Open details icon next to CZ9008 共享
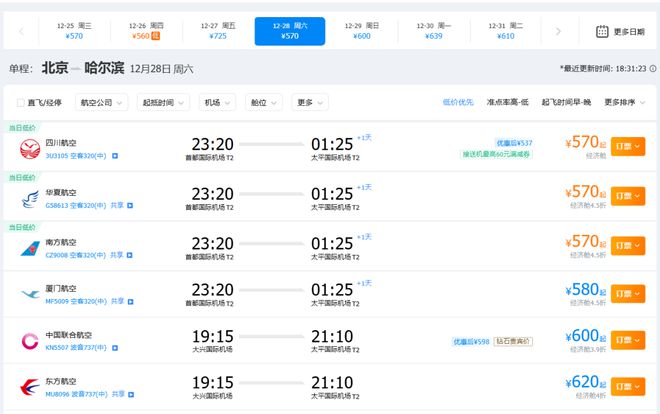The width and height of the screenshot is (660, 414). click(x=130, y=255)
